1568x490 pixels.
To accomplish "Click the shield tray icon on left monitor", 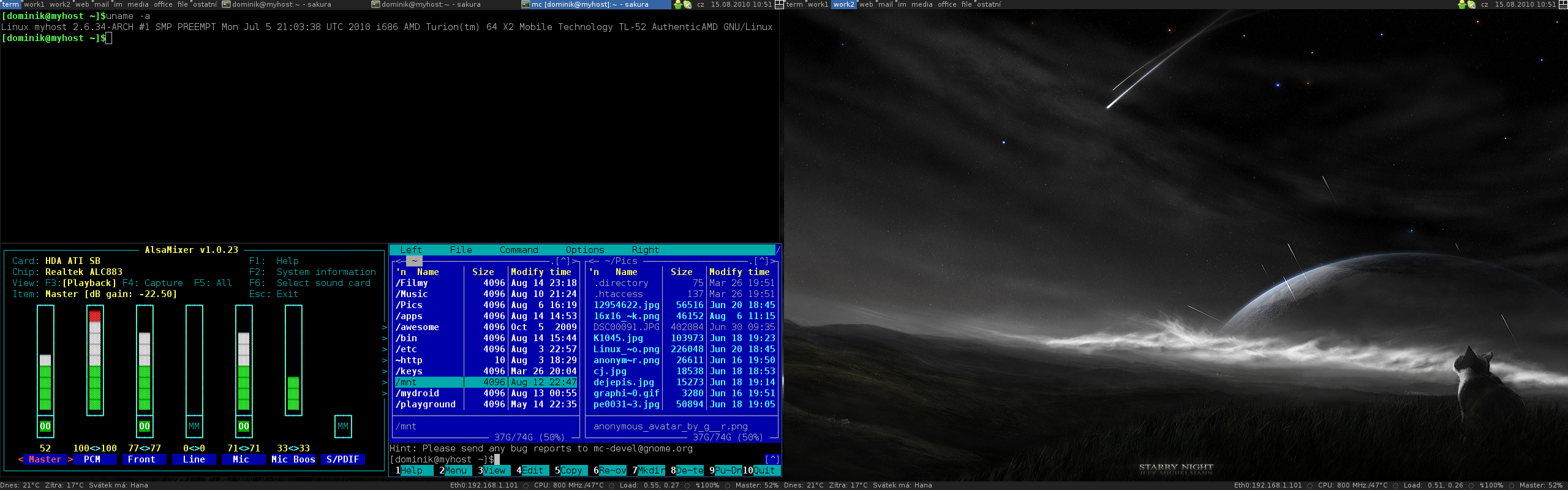I will (x=687, y=4).
